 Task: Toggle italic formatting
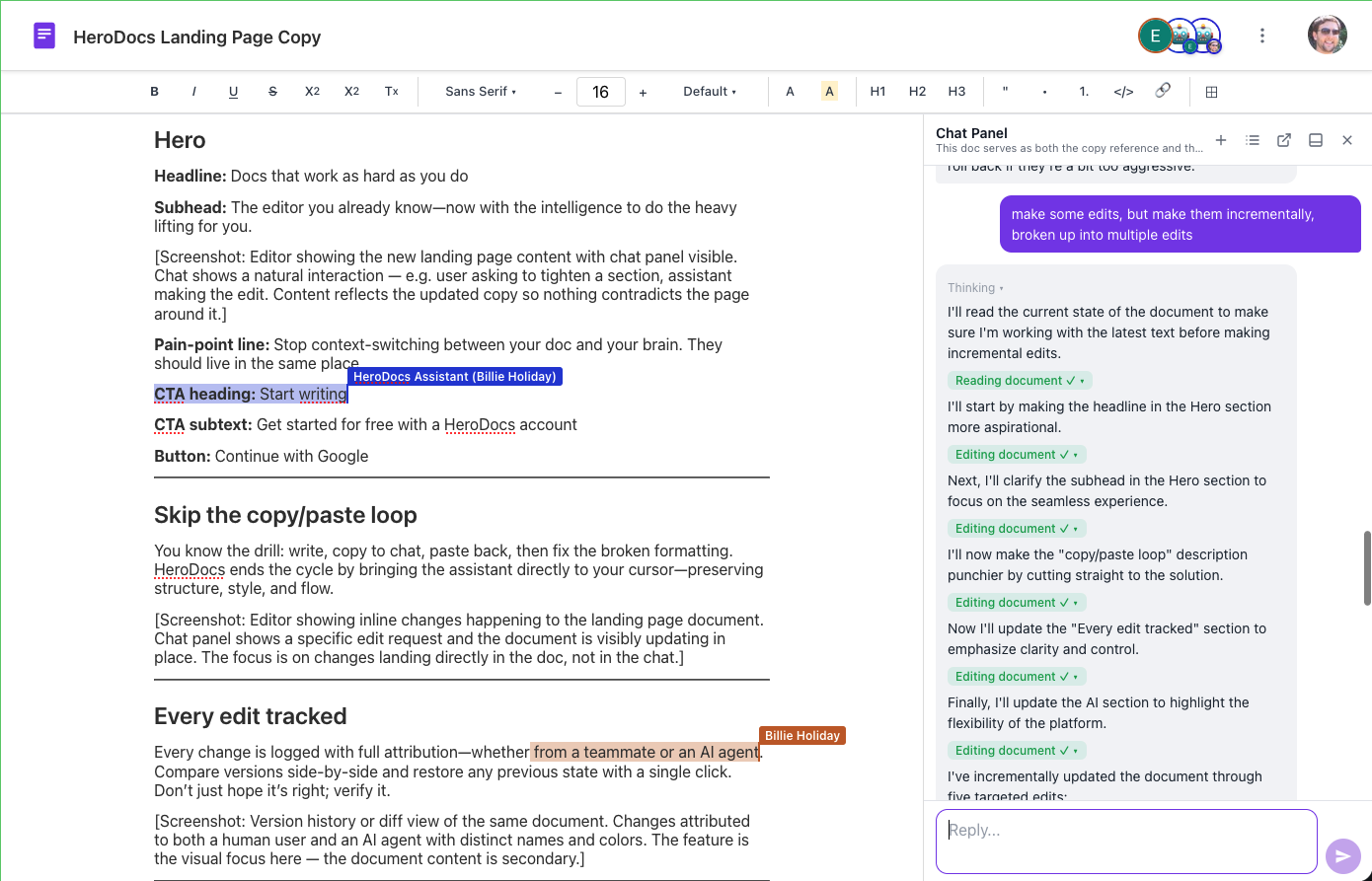pos(193,91)
